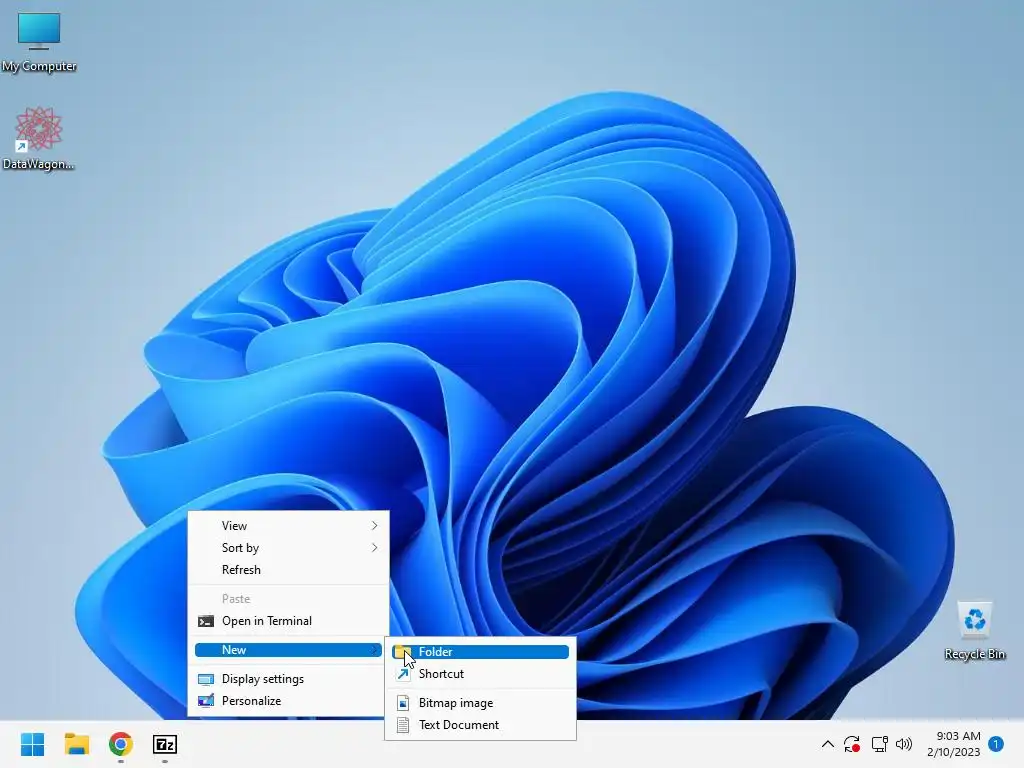The image size is (1024, 768).
Task: Select the New menu entry
Action: click(289, 650)
